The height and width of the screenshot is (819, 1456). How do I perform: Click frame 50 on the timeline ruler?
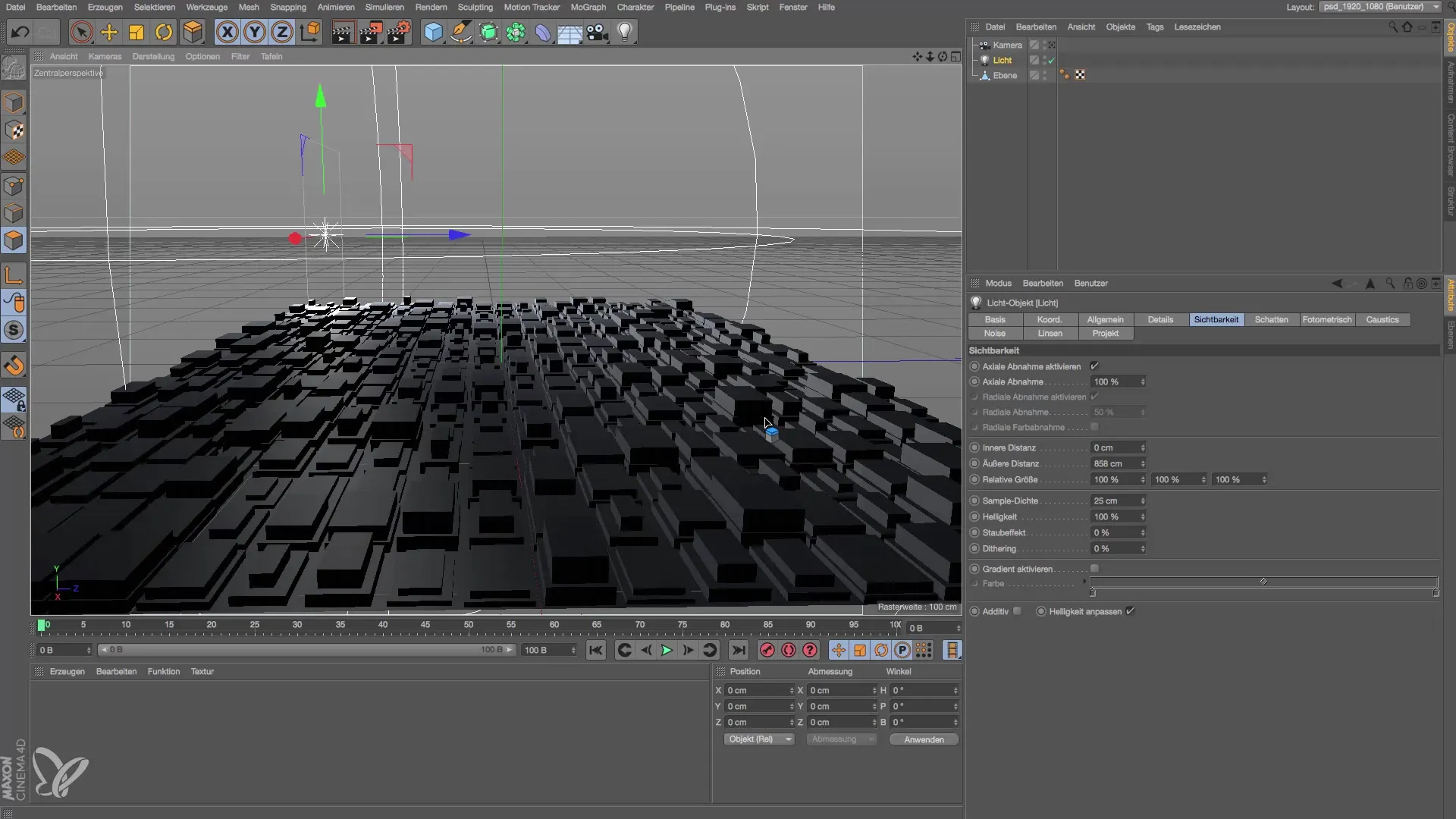[469, 626]
